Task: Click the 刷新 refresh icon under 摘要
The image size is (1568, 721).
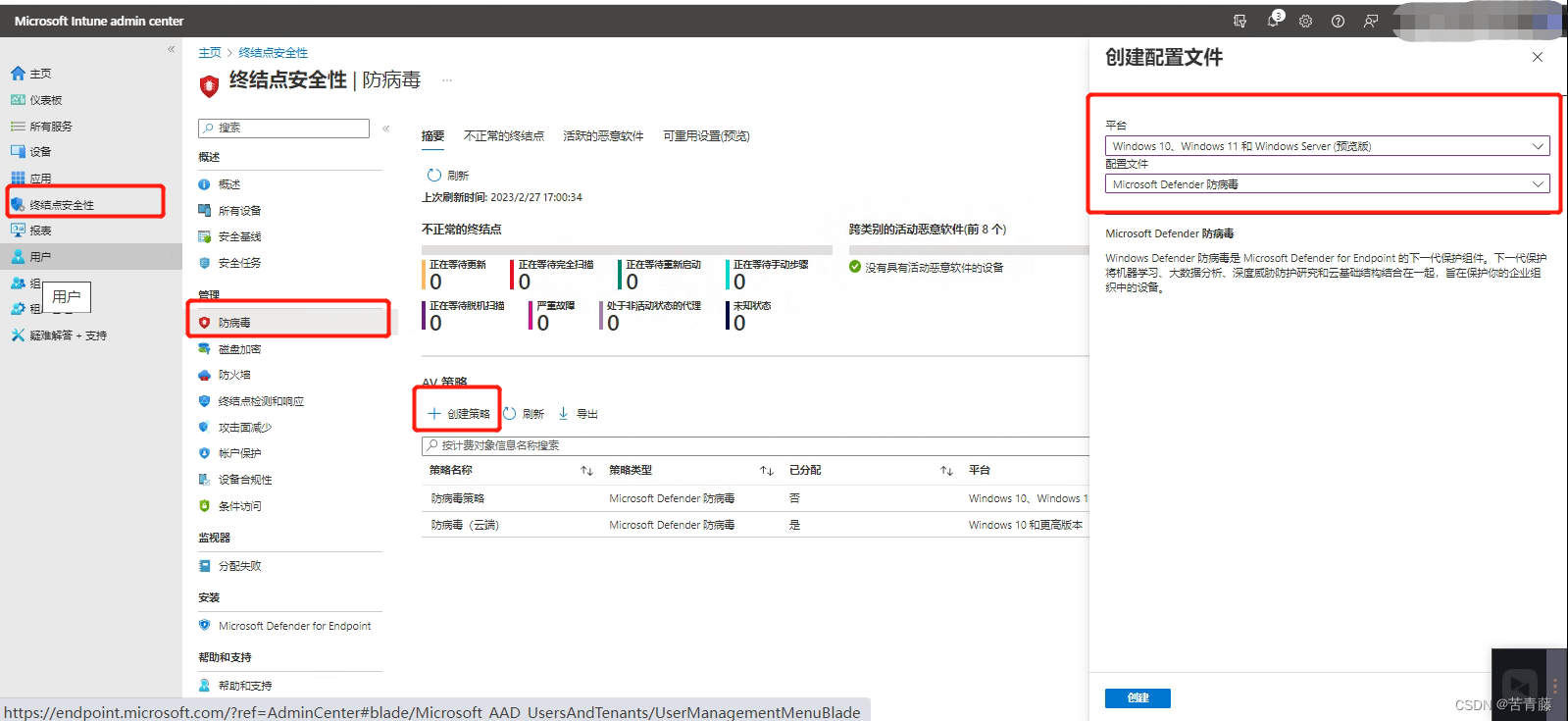Action: coord(433,176)
